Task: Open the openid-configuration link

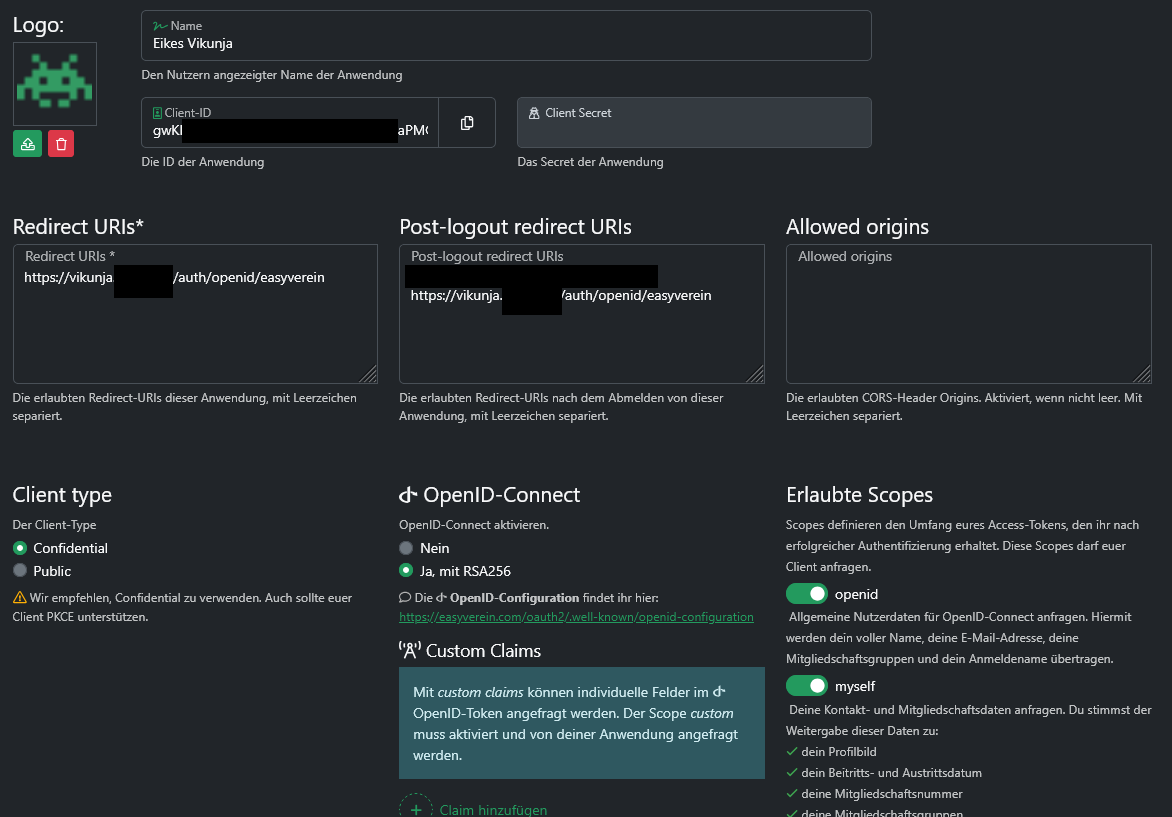Action: 576,617
